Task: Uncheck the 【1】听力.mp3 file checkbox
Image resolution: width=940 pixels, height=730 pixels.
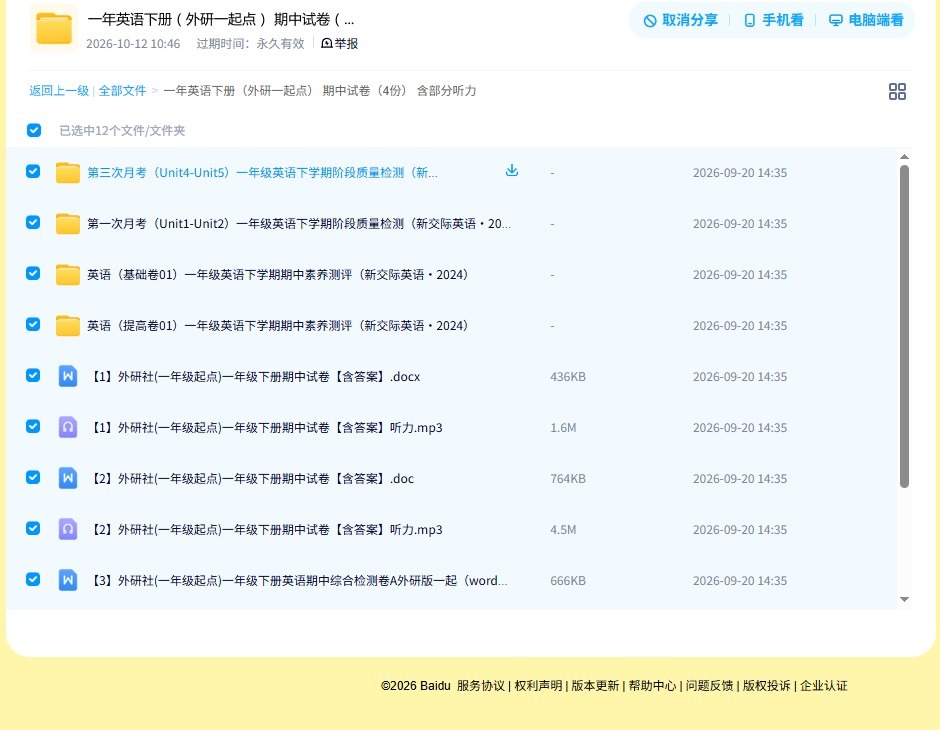Action: (x=33, y=426)
